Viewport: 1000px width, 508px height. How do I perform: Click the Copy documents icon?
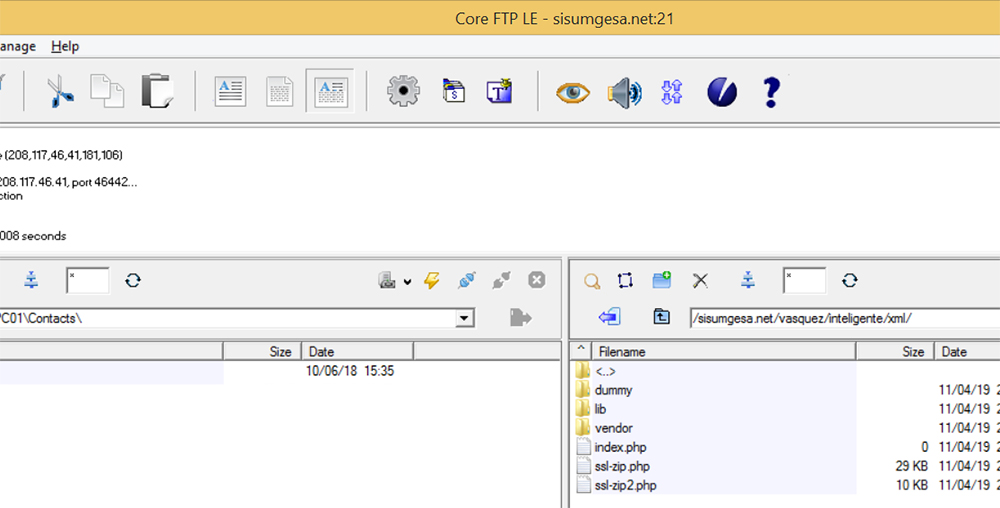click(x=107, y=91)
